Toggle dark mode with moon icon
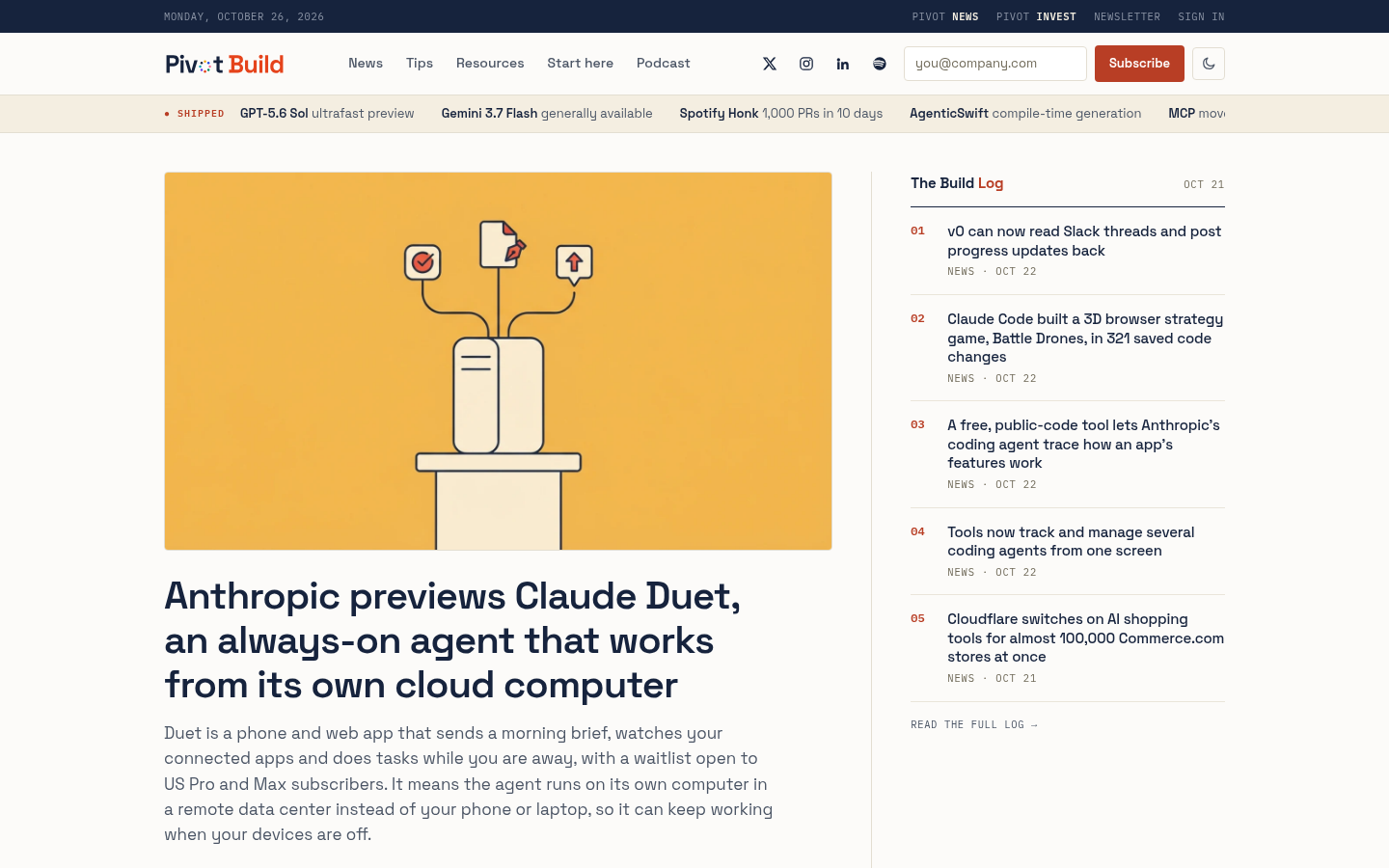1389x868 pixels. (x=1209, y=64)
